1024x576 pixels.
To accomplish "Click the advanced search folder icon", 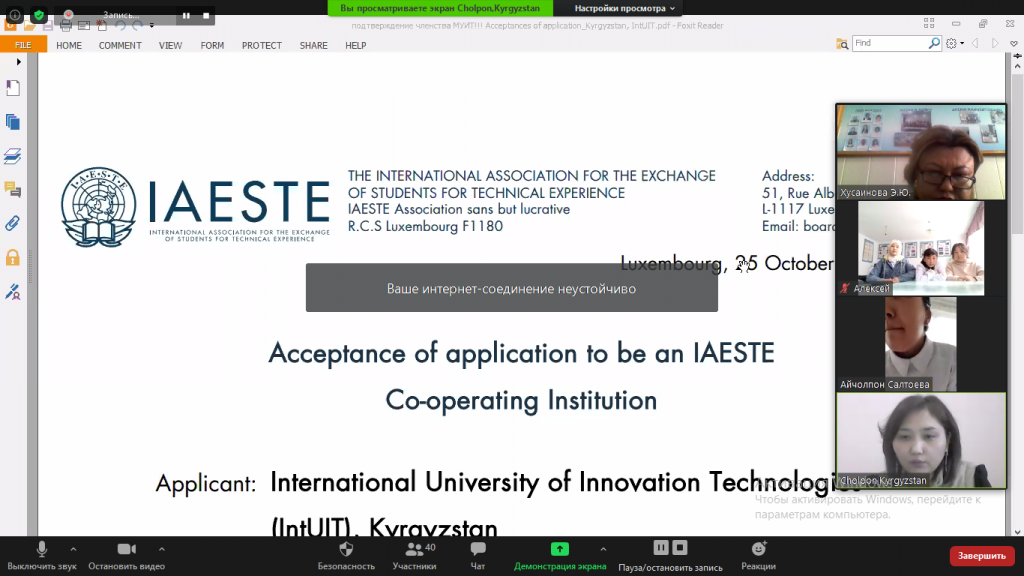I will tap(842, 44).
